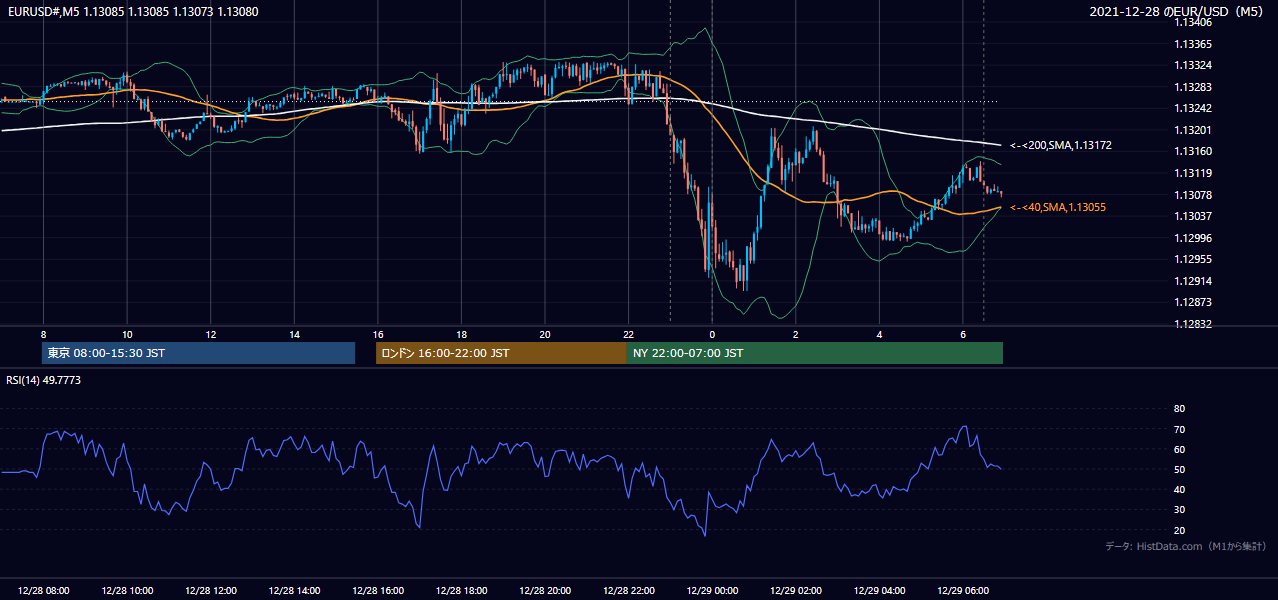Click price axis value 1.13078

click(x=1193, y=195)
